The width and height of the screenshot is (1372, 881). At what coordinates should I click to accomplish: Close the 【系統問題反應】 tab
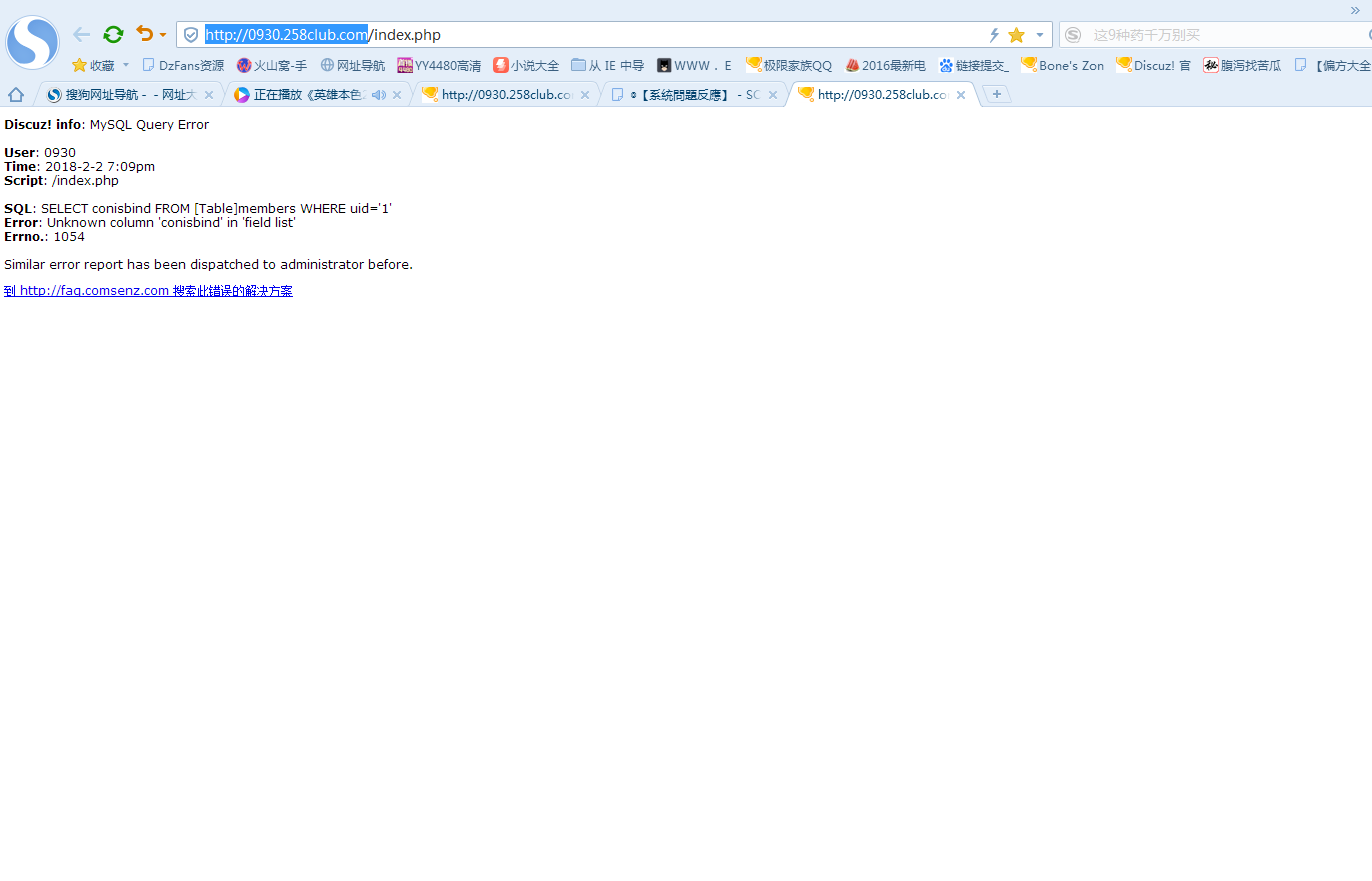pyautogui.click(x=773, y=95)
